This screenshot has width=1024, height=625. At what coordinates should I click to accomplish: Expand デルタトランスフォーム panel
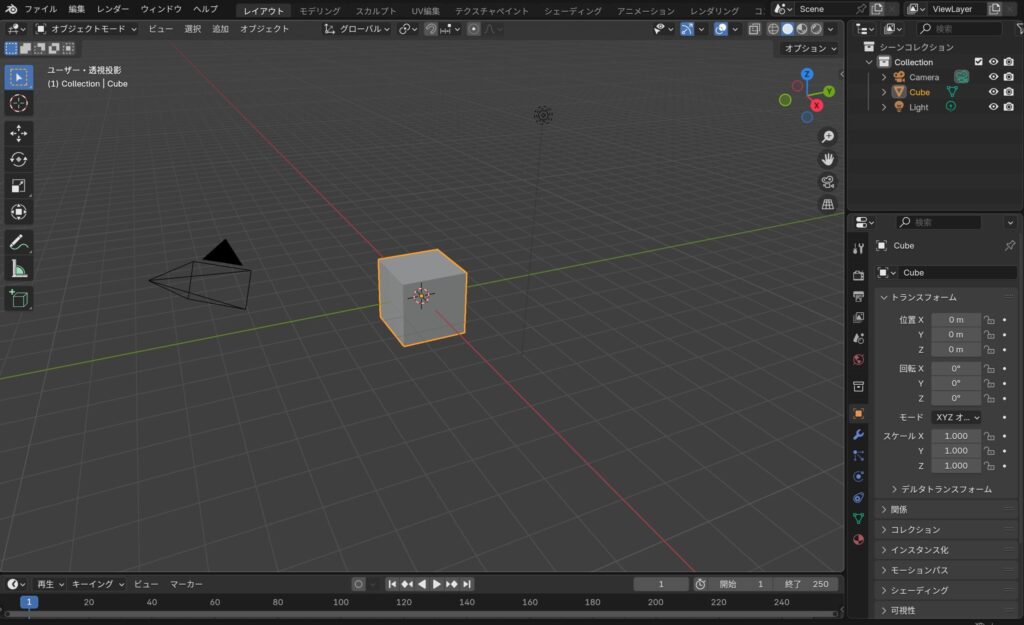click(x=947, y=489)
